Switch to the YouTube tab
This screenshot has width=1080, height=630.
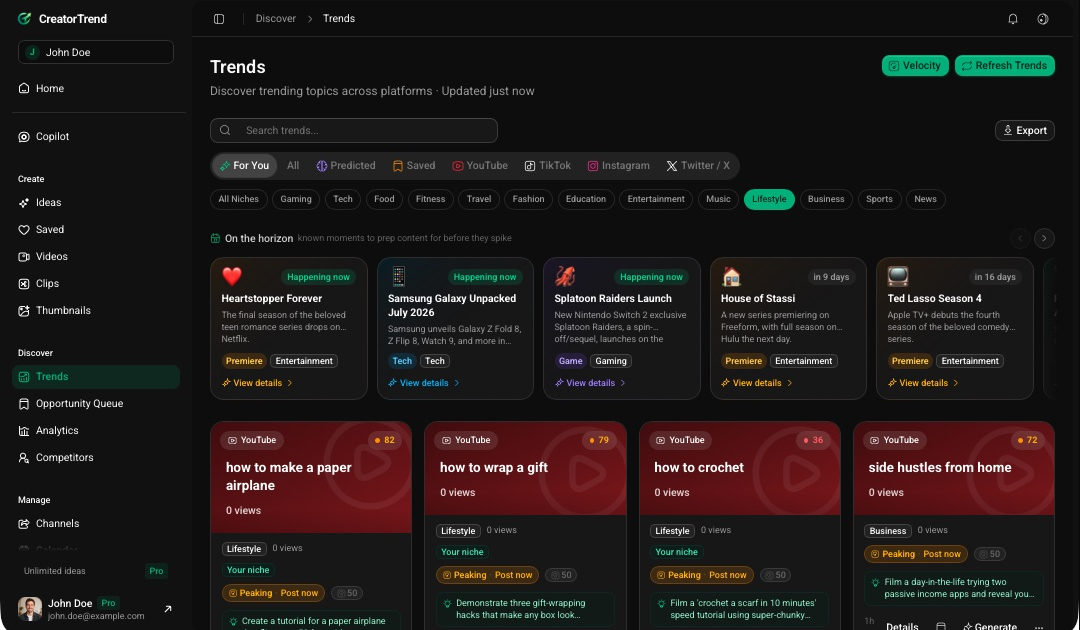pos(480,165)
